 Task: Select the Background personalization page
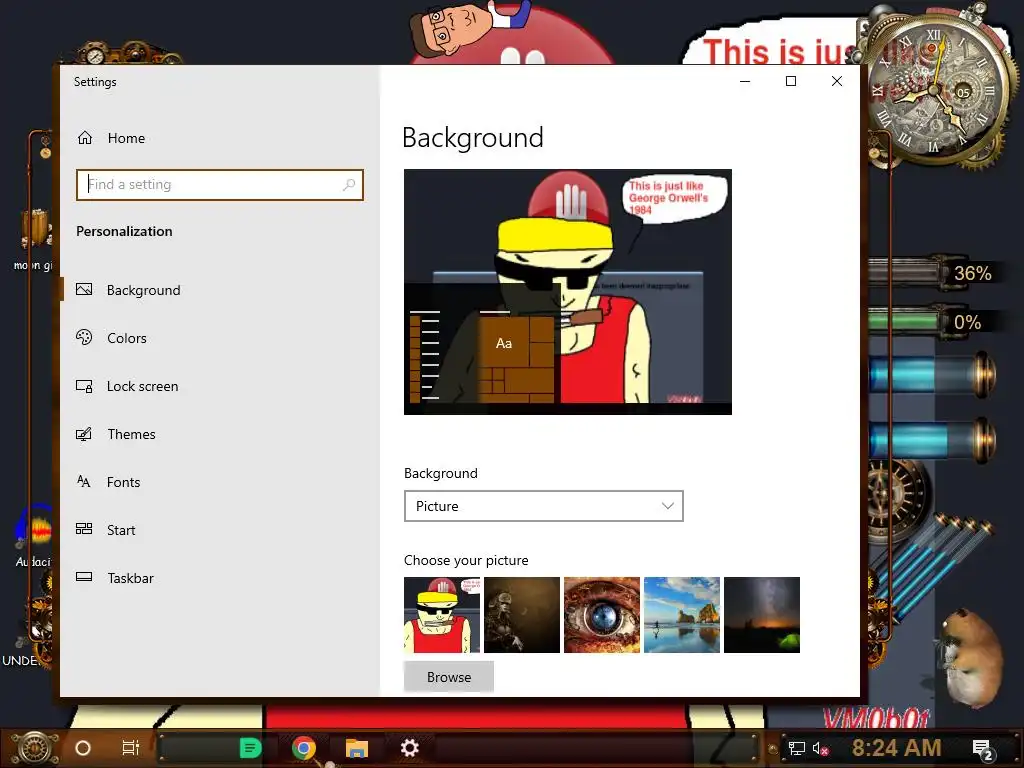coord(143,290)
